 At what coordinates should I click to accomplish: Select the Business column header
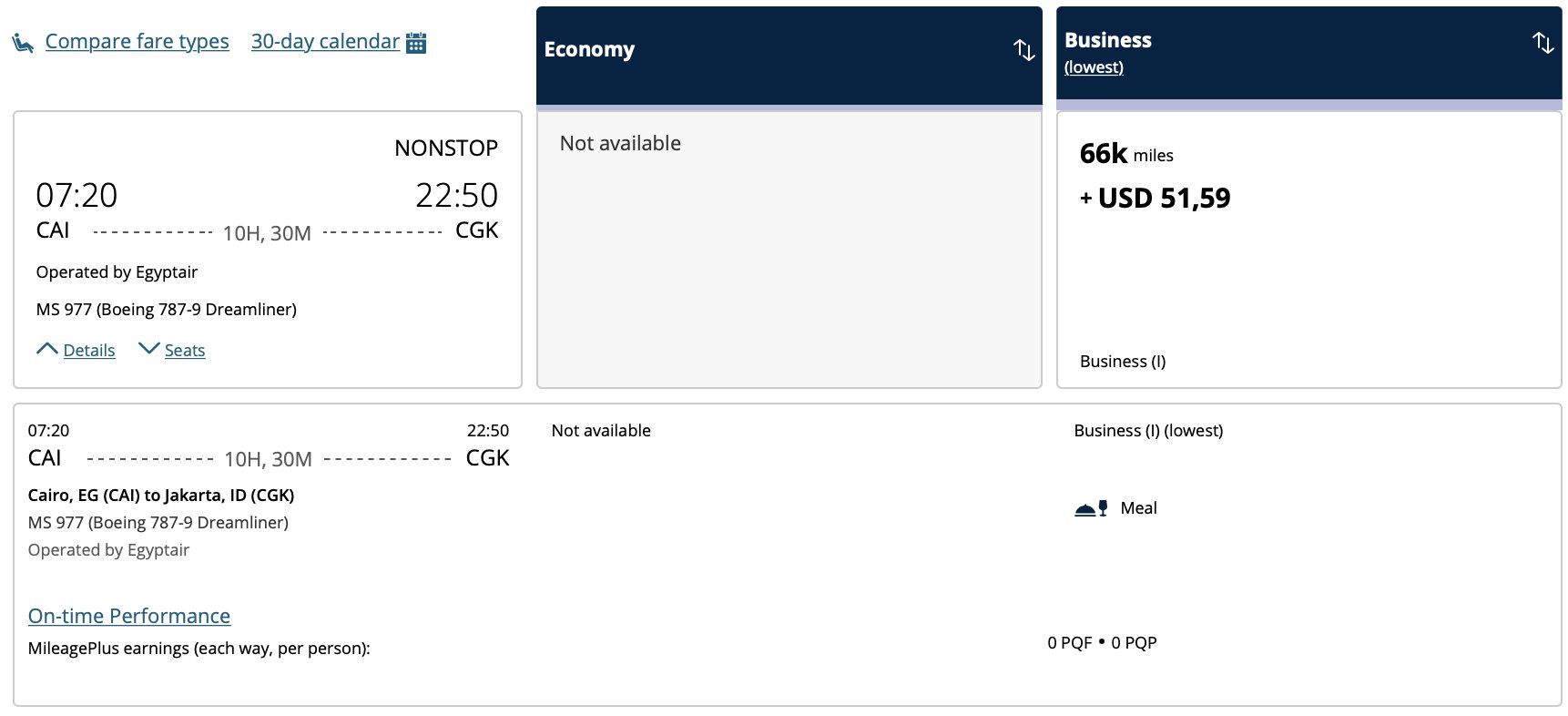1309,54
